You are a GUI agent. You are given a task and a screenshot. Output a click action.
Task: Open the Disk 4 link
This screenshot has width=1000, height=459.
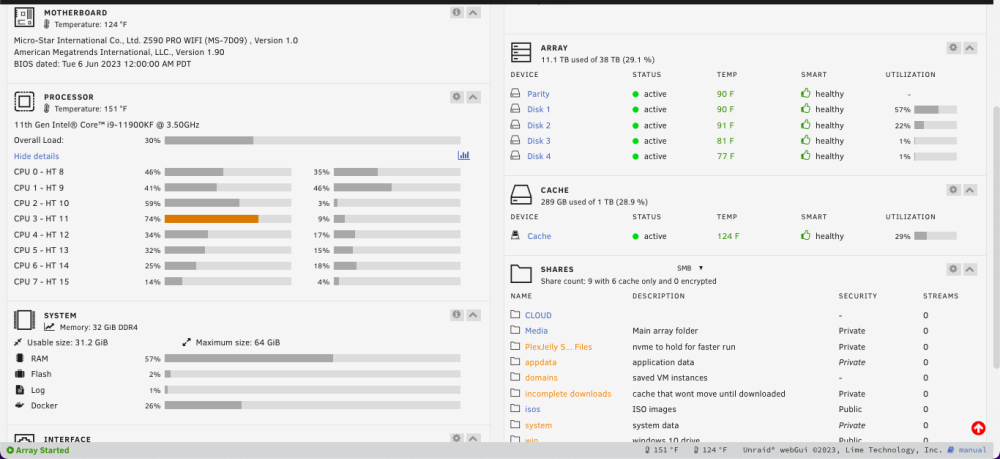coord(539,156)
